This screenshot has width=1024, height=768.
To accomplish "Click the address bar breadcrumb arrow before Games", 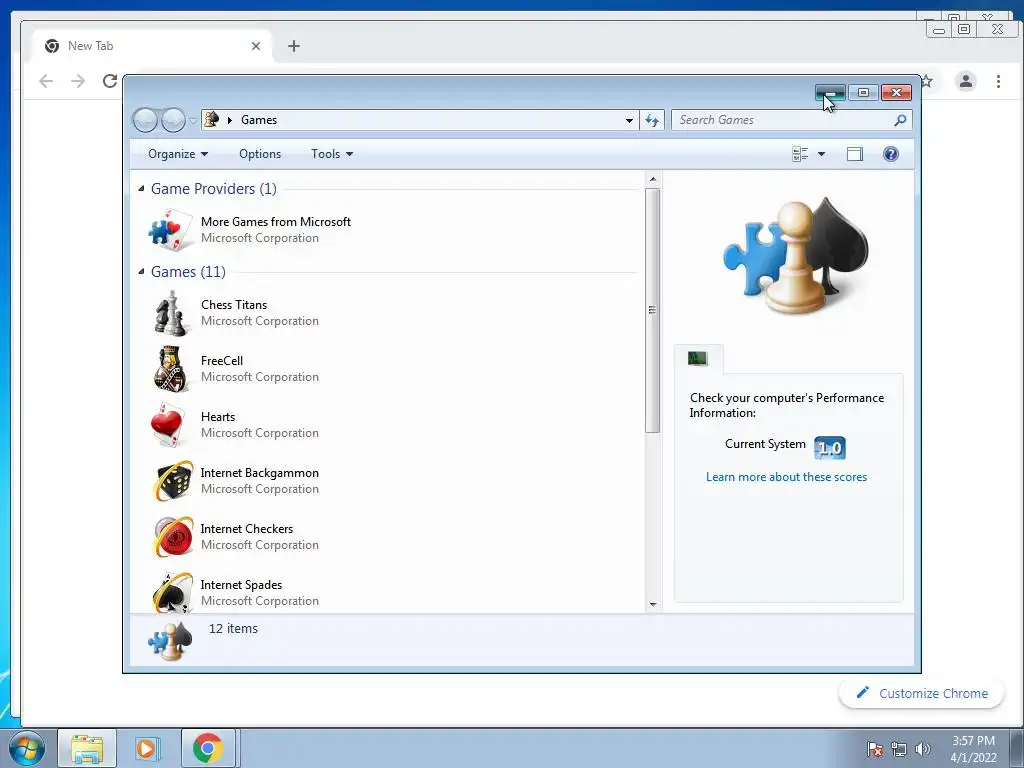I will tap(230, 120).
